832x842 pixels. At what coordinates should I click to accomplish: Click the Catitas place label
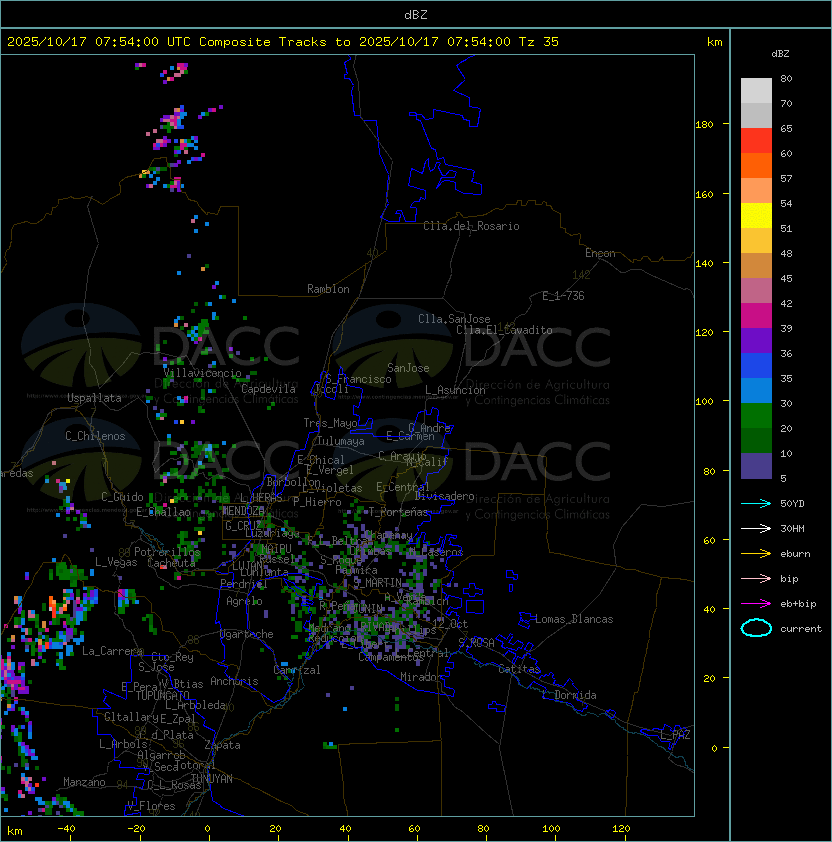click(519, 669)
